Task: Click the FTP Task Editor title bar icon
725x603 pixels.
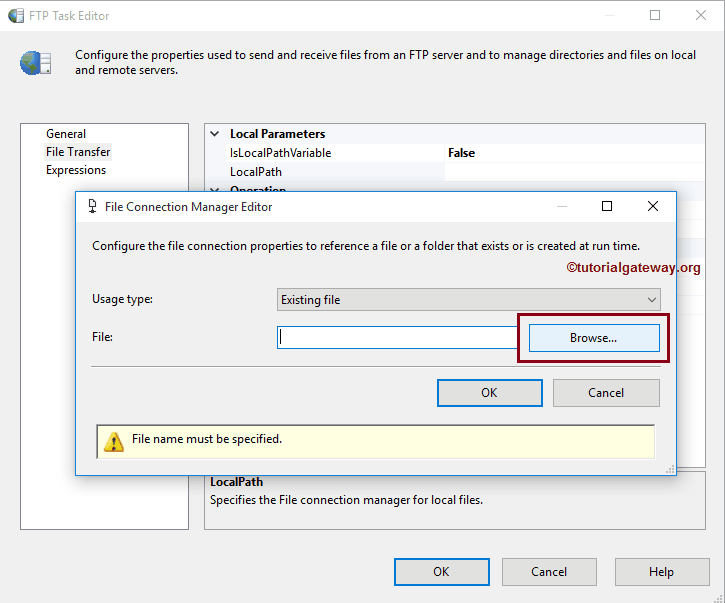Action: point(16,16)
